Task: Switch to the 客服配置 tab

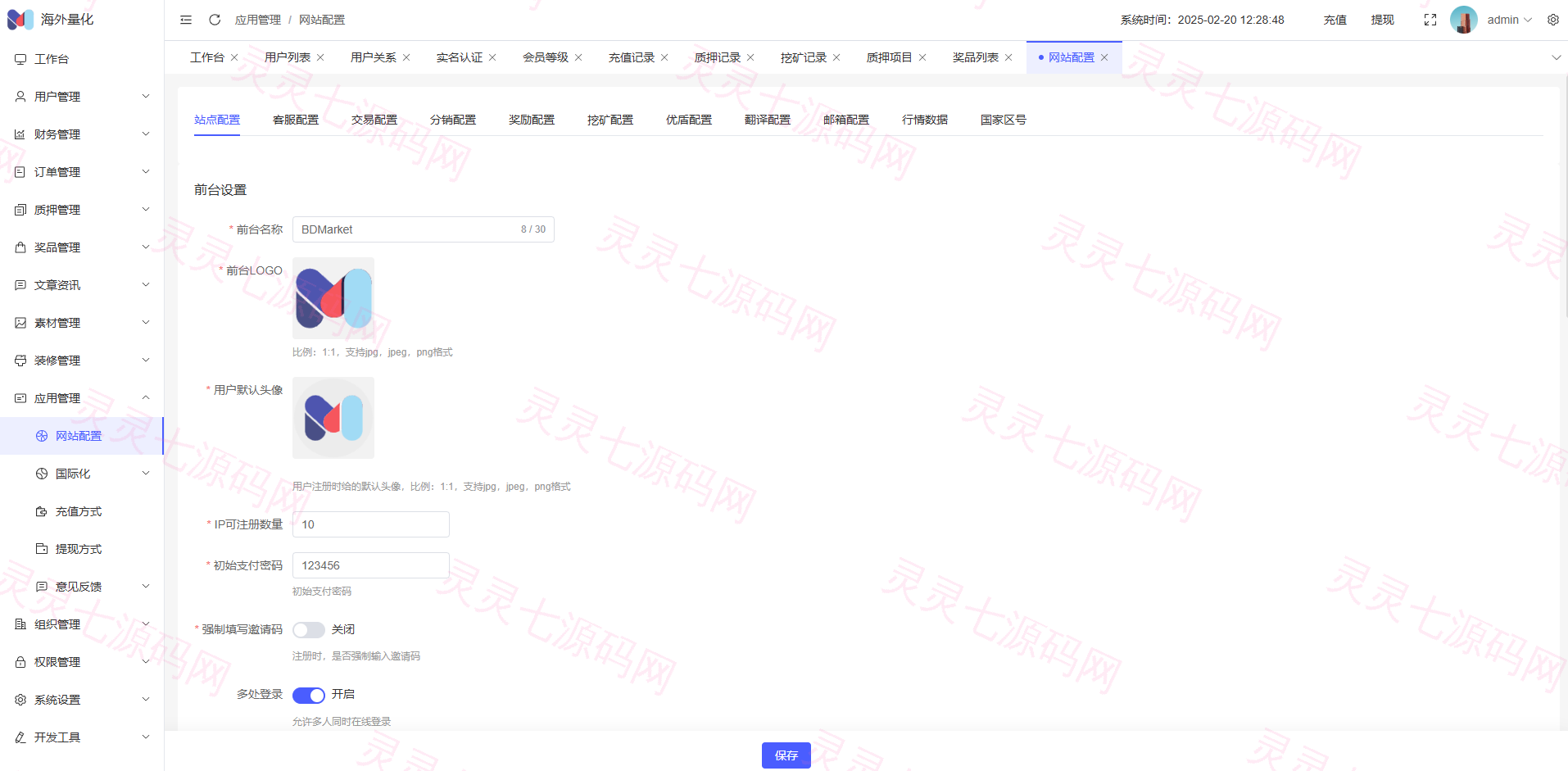Action: coord(296,120)
